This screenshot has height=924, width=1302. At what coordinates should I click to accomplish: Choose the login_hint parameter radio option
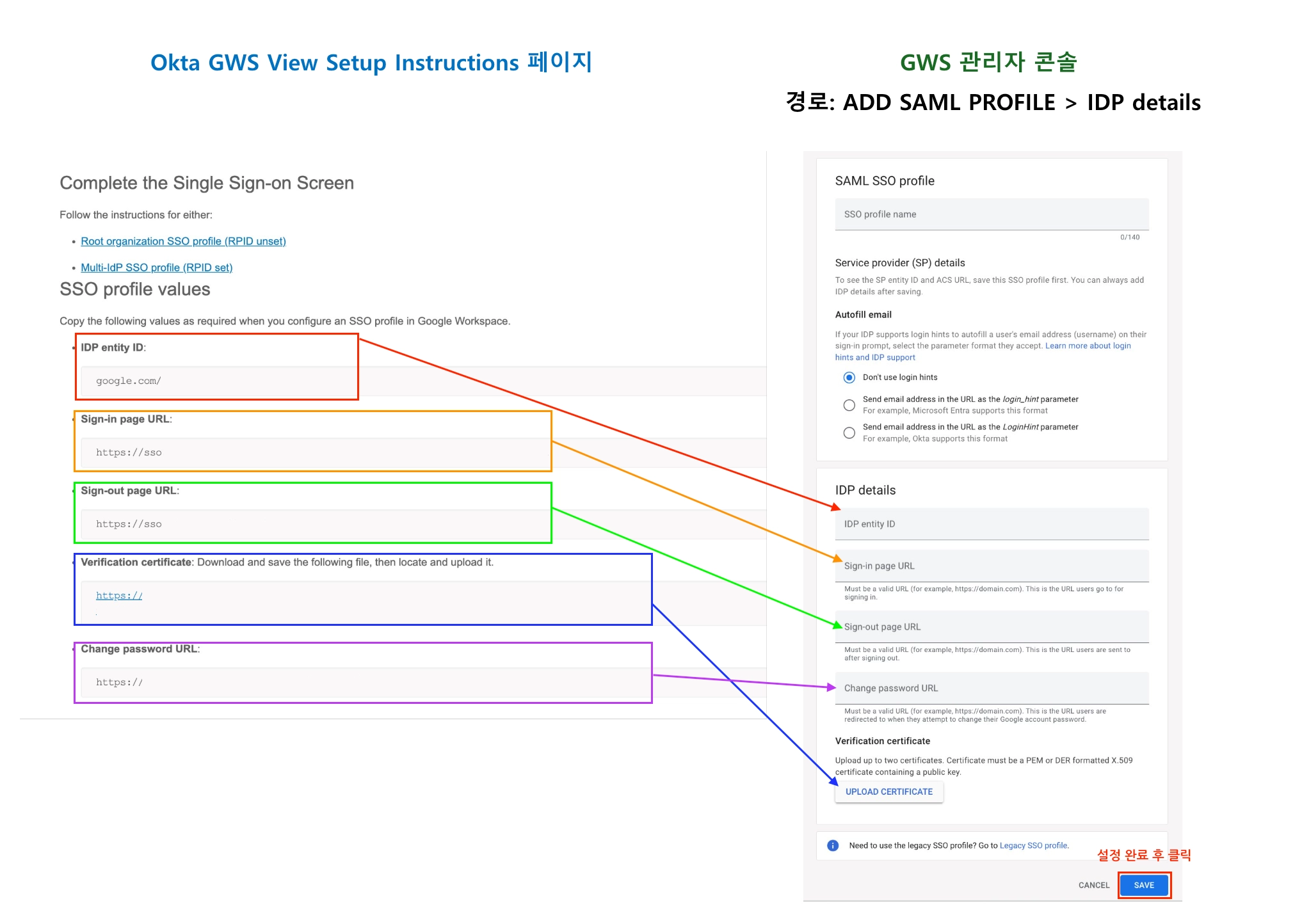coord(849,405)
